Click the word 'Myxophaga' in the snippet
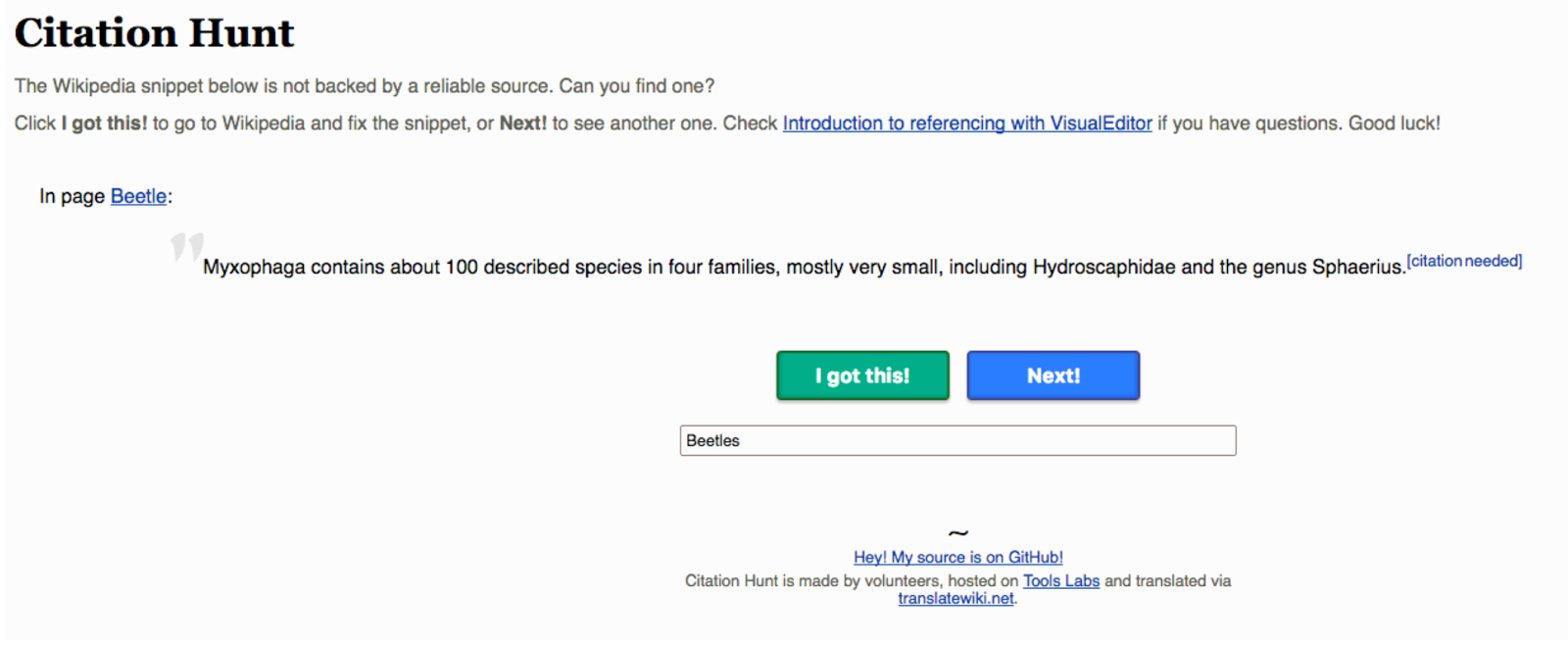This screenshot has height=645, width=1568. (253, 268)
